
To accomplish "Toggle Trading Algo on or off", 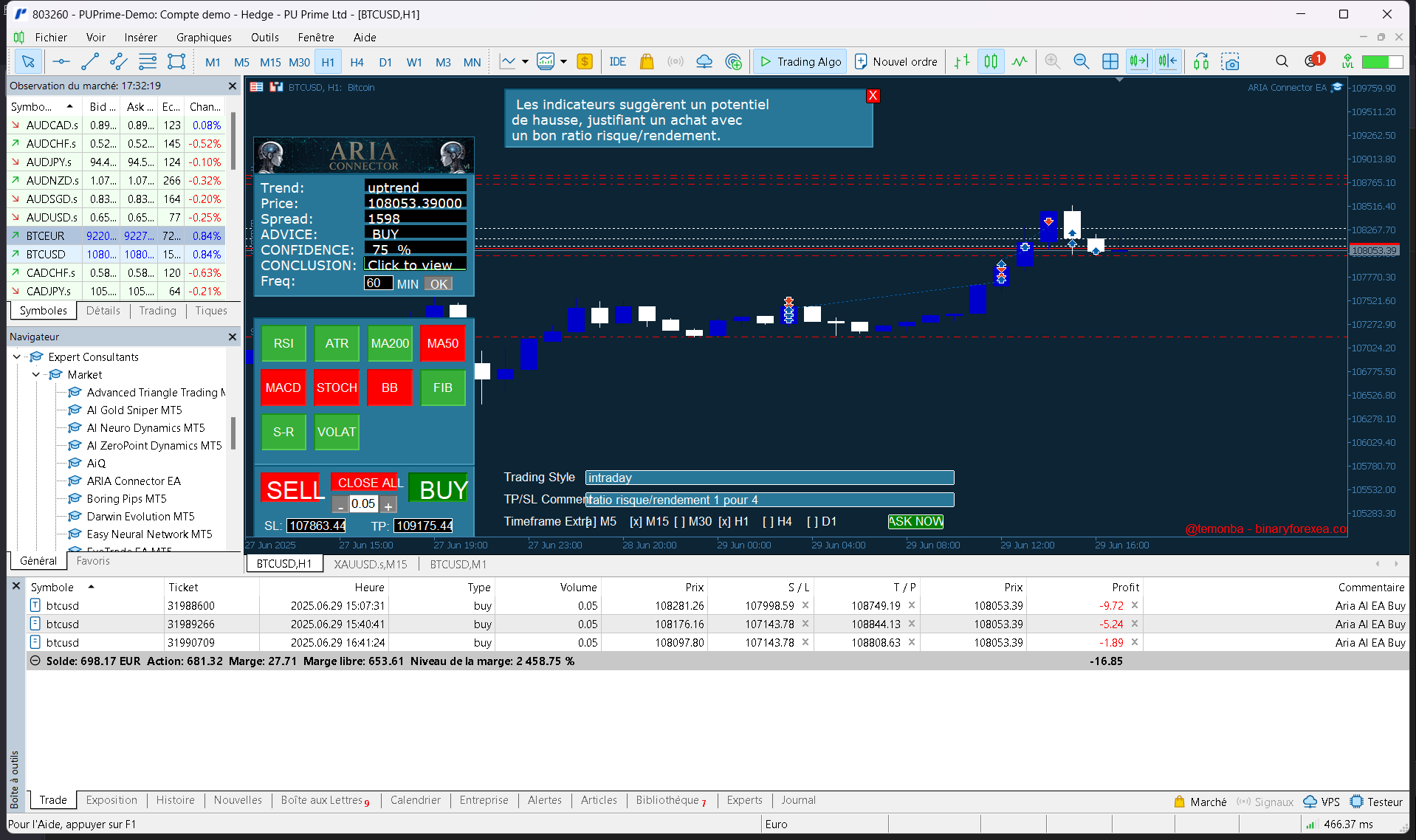I will point(800,62).
